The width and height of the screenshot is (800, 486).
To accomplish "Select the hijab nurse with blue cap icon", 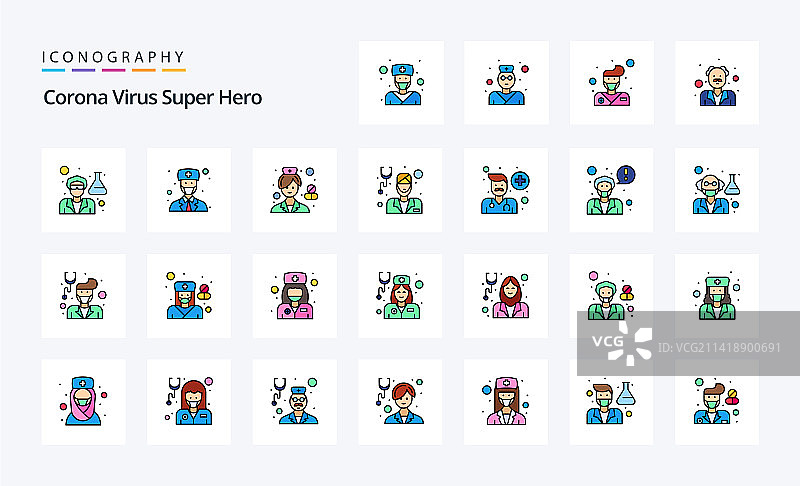I will coord(83,402).
